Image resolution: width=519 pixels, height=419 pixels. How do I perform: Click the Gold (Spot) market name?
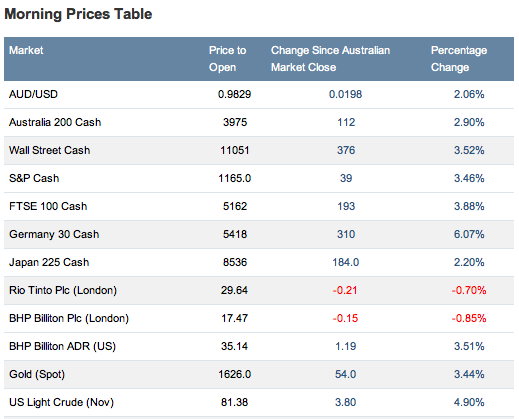tap(37, 374)
